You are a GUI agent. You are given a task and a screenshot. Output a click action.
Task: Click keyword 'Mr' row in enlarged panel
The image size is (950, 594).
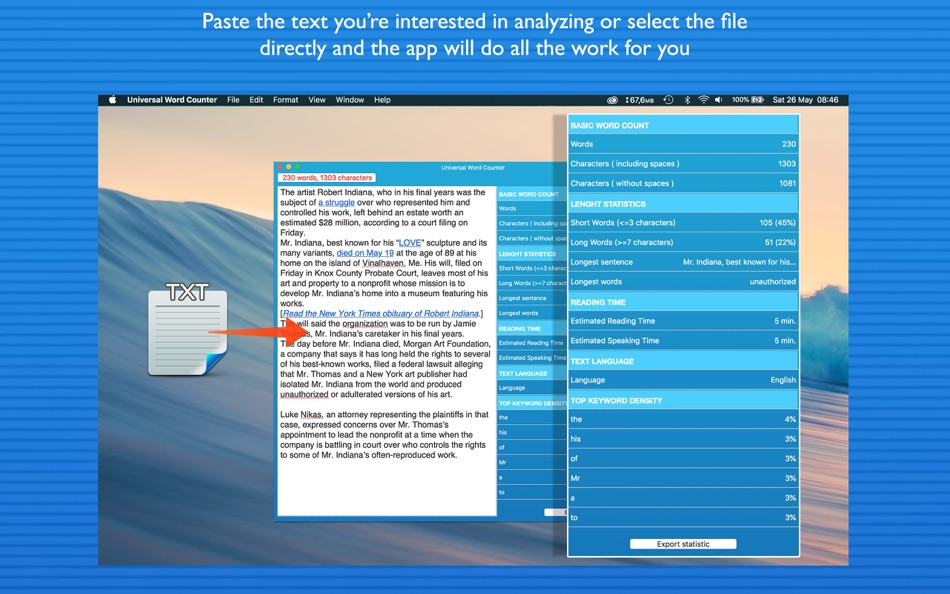click(683, 478)
